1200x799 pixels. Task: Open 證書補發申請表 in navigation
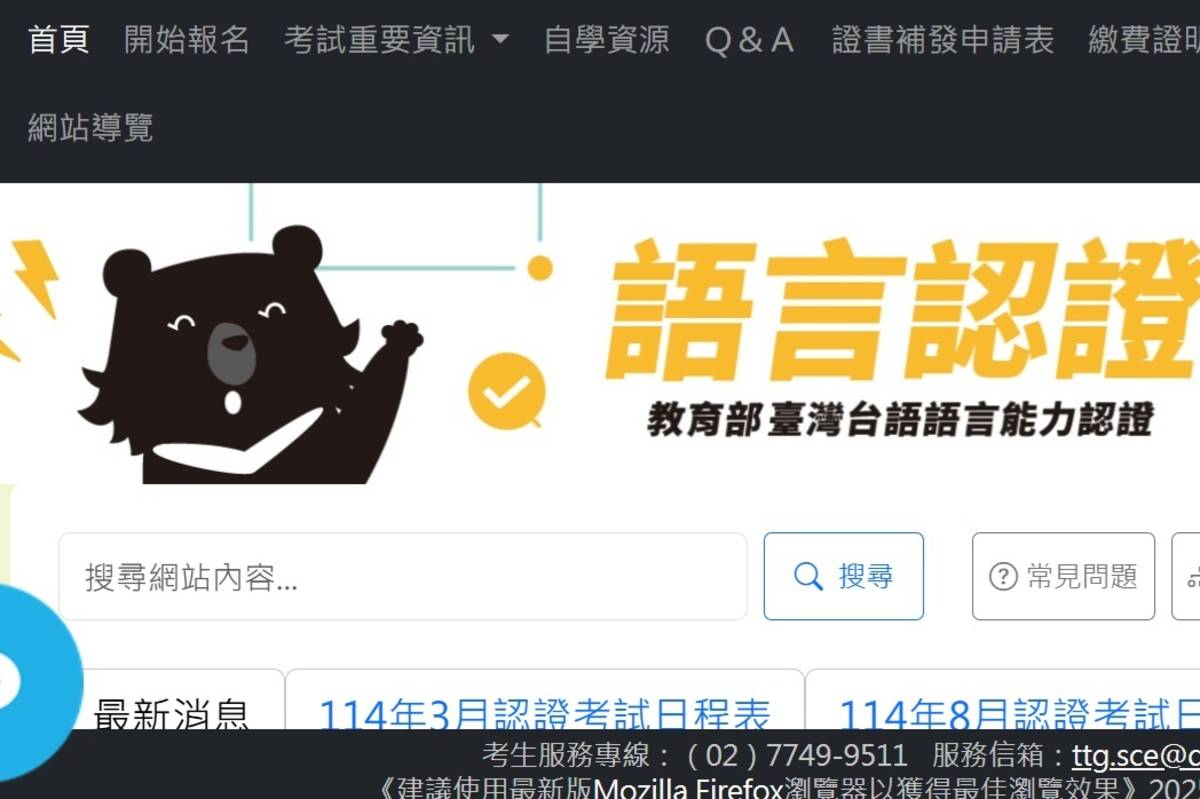(x=942, y=40)
